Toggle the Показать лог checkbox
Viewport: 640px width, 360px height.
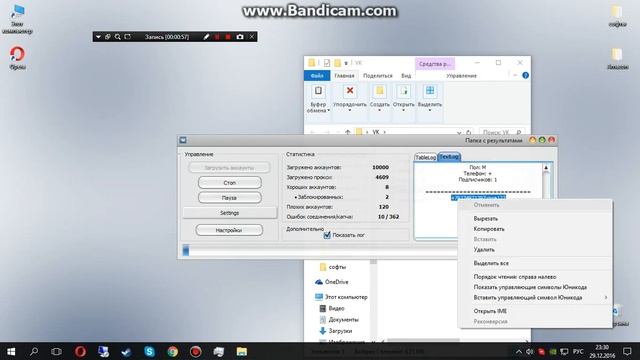pyautogui.click(x=327, y=235)
